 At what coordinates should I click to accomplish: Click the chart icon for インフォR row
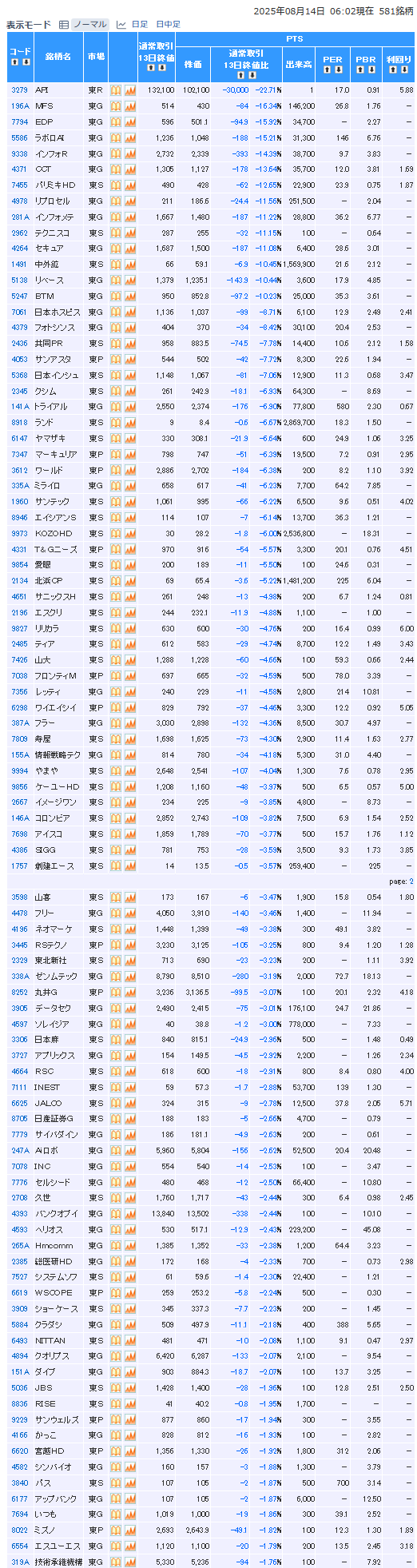(x=129, y=153)
